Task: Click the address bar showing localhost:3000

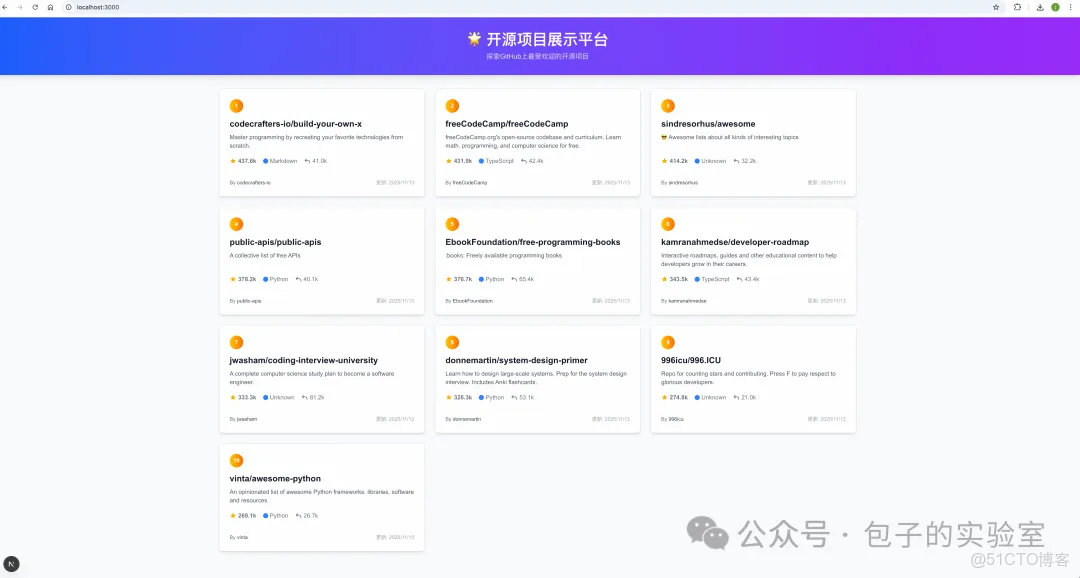Action: [93, 7]
